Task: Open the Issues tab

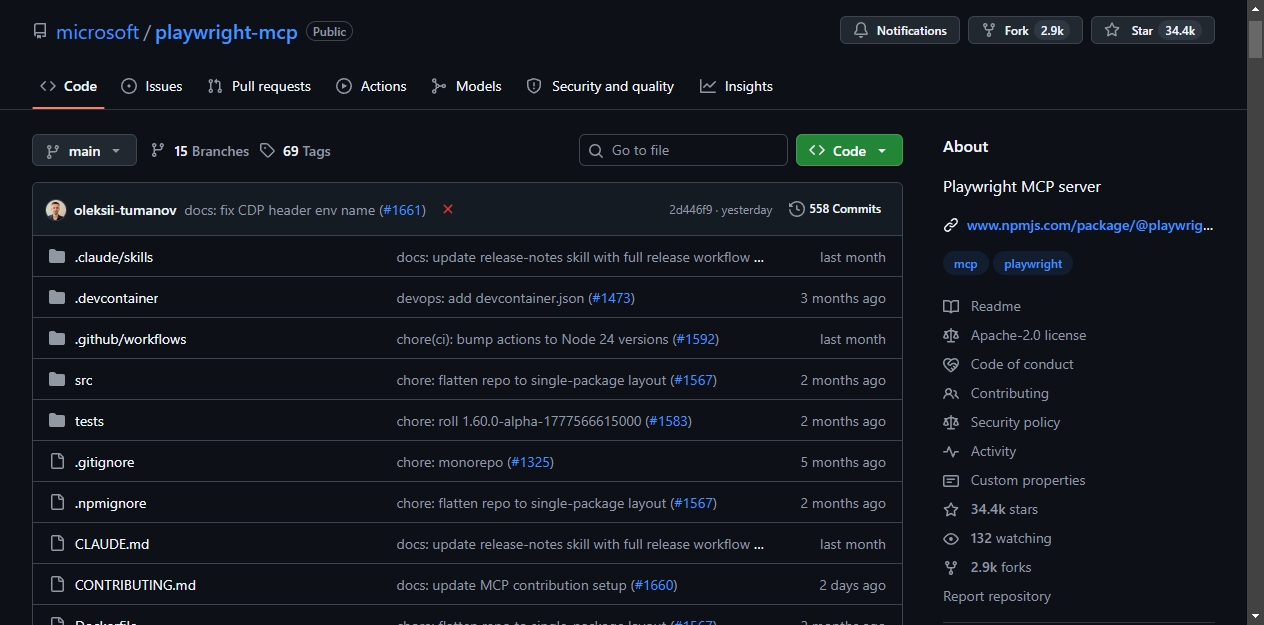Action: [151, 86]
